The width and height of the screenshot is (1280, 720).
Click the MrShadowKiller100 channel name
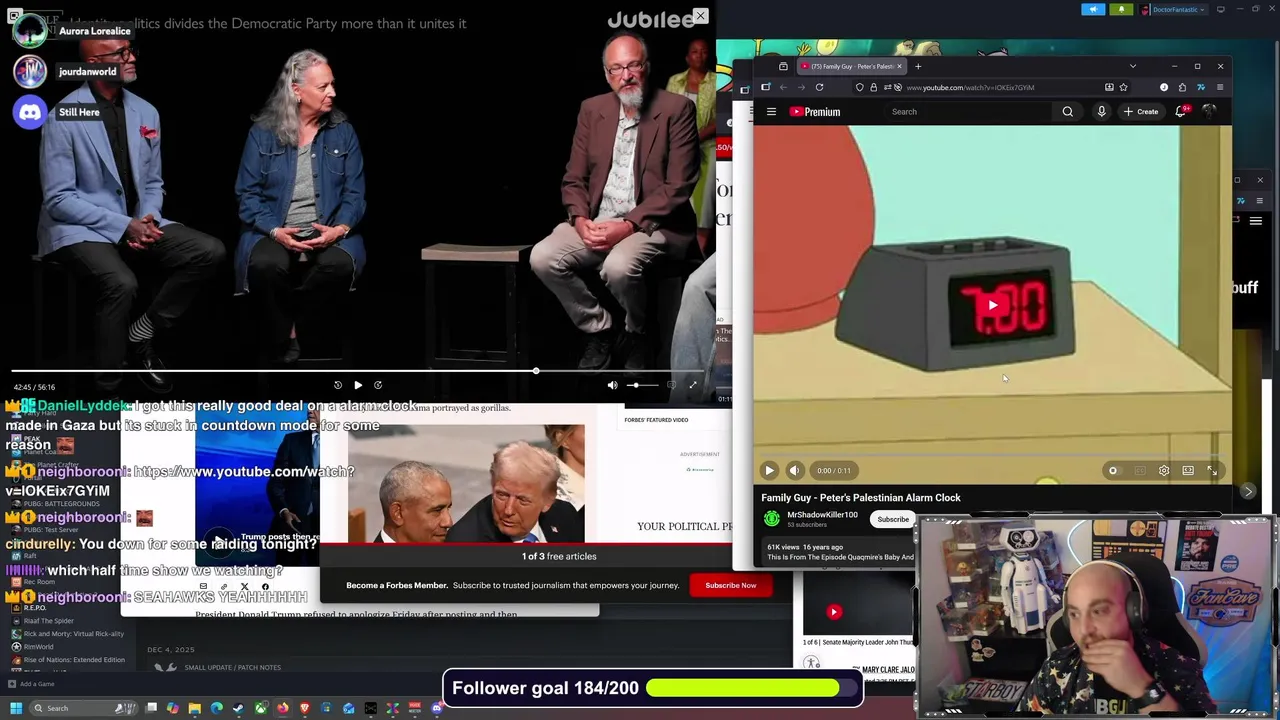pyautogui.click(x=822, y=515)
